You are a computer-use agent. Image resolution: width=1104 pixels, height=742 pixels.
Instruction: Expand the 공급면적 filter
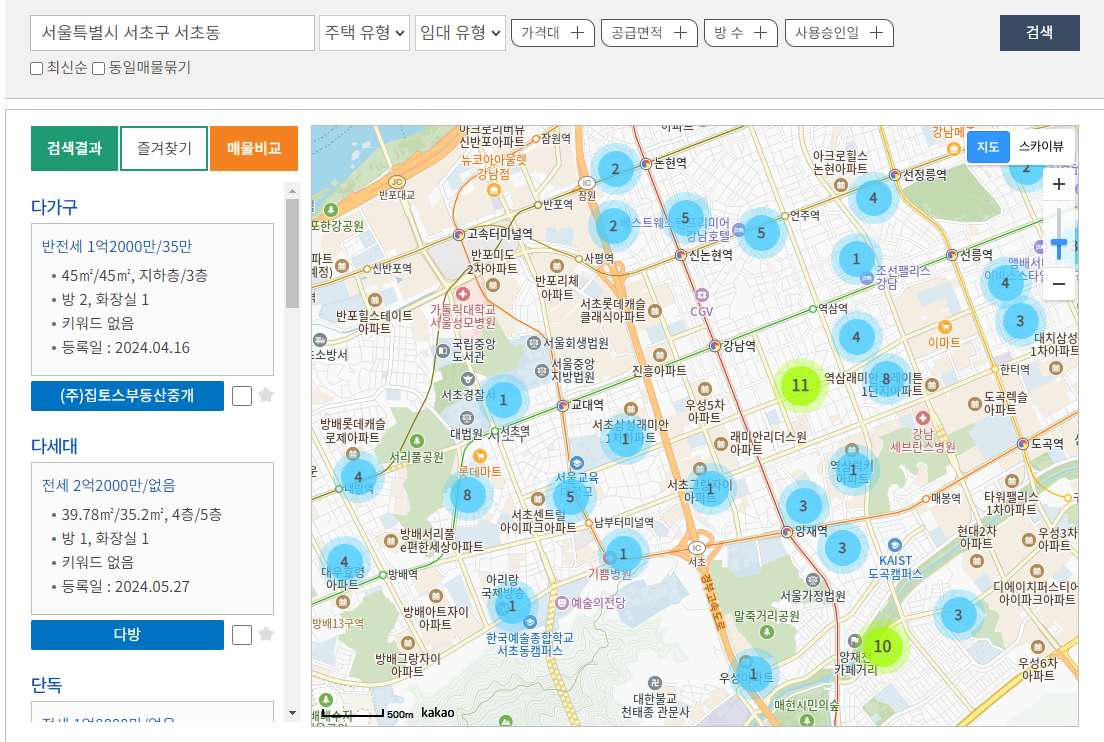pyautogui.click(x=649, y=32)
